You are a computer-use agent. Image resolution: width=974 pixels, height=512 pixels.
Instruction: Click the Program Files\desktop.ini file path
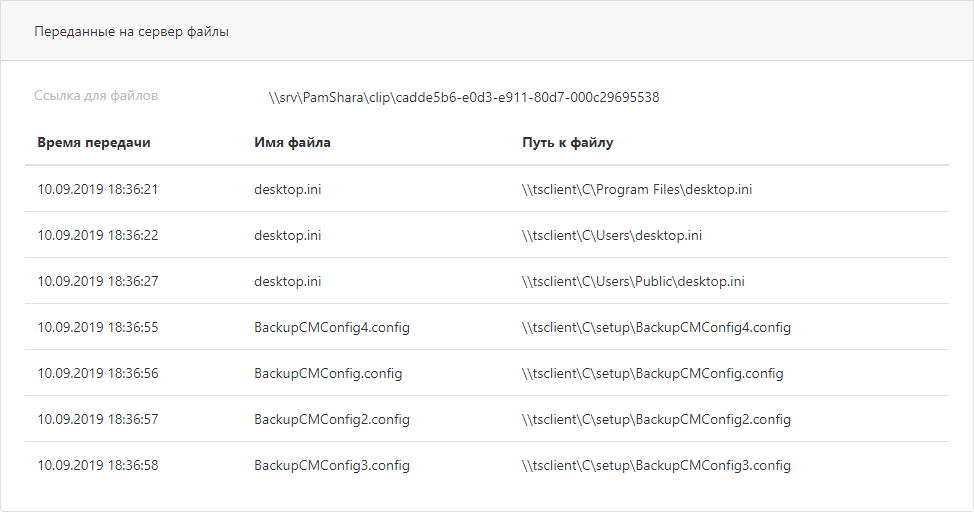pos(637,189)
